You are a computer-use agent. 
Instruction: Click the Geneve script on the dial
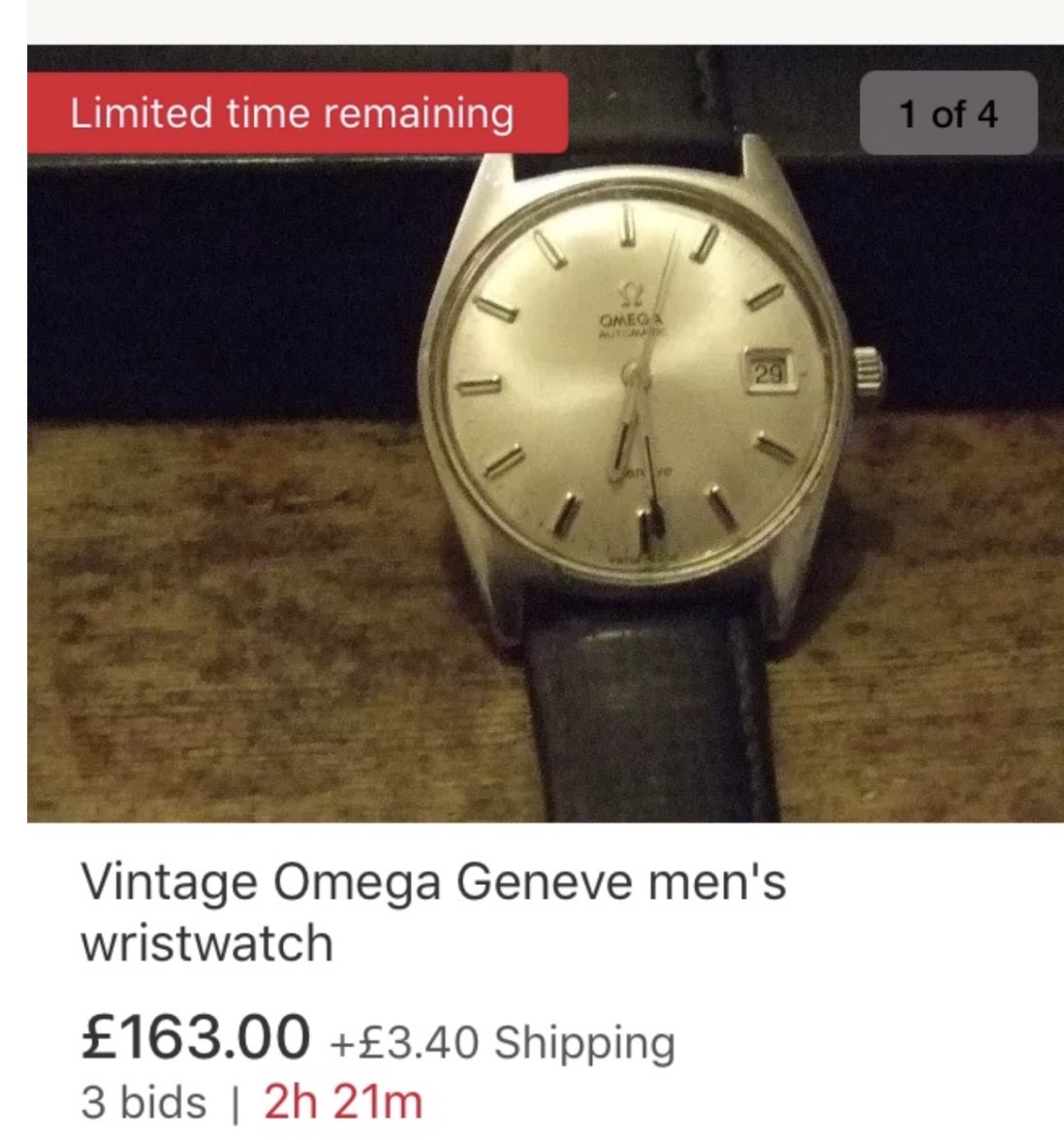[642, 473]
